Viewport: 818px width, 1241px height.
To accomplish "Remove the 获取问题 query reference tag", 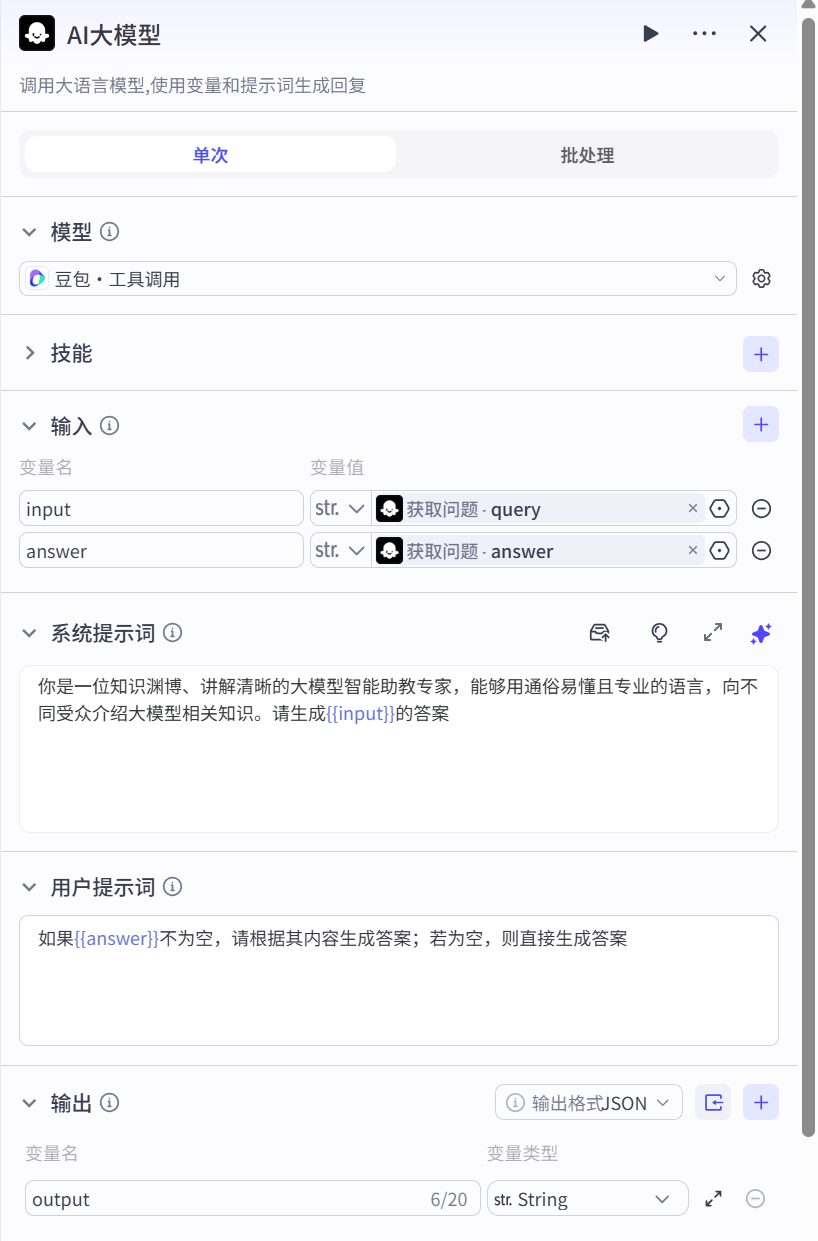I will tap(692, 509).
